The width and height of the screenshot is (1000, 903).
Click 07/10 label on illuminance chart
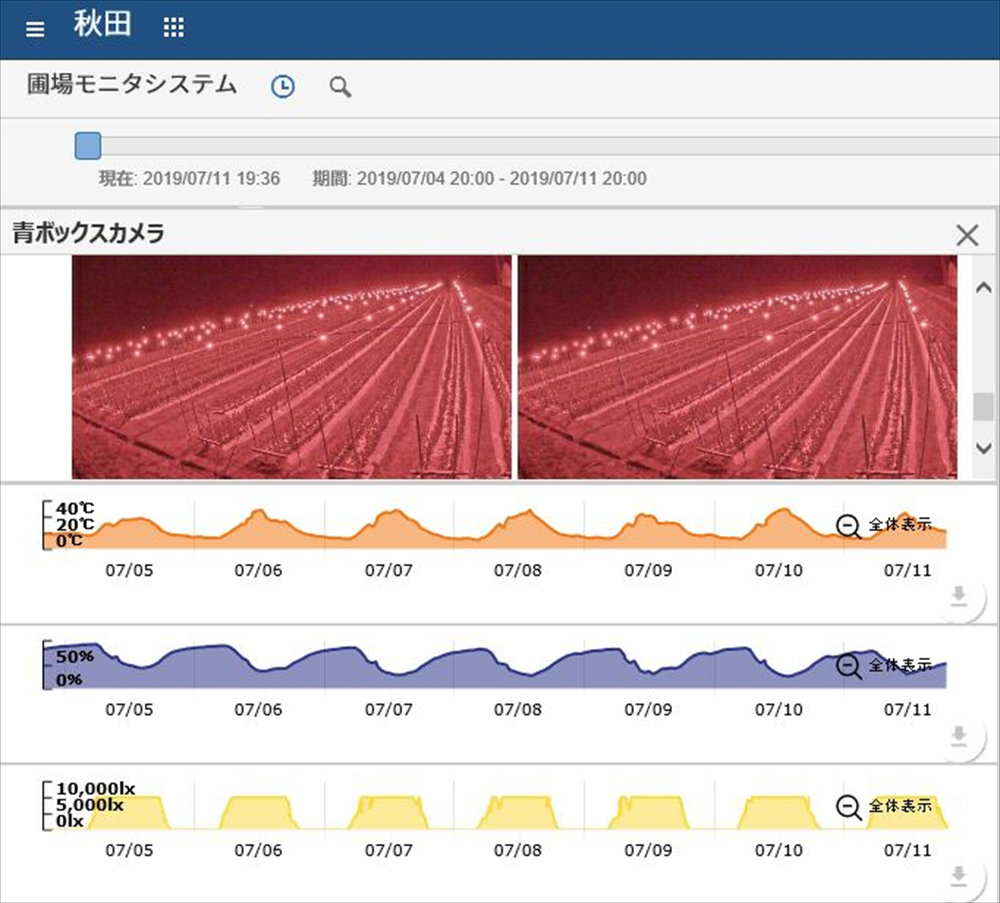tap(779, 850)
